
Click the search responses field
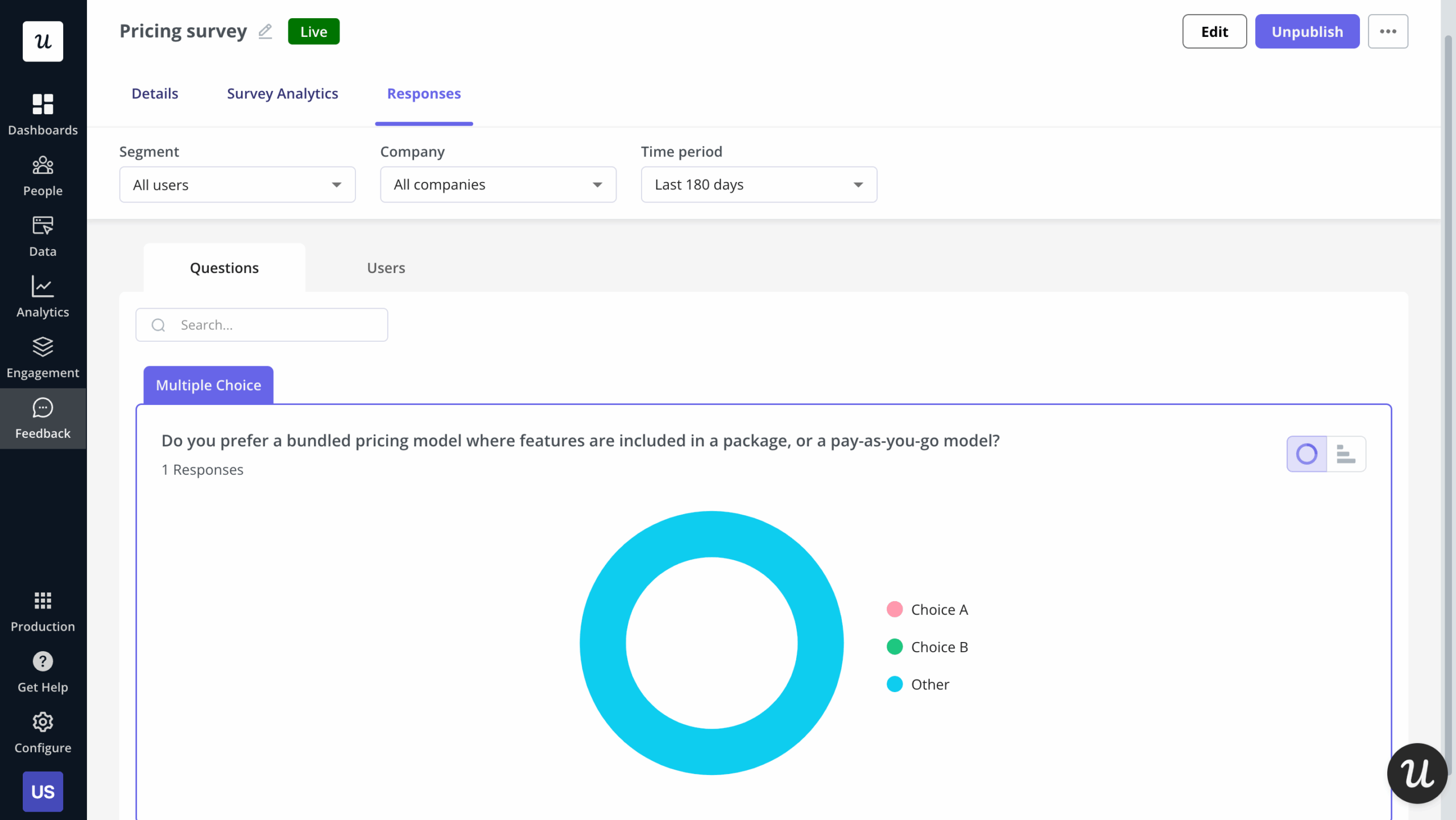tap(262, 325)
